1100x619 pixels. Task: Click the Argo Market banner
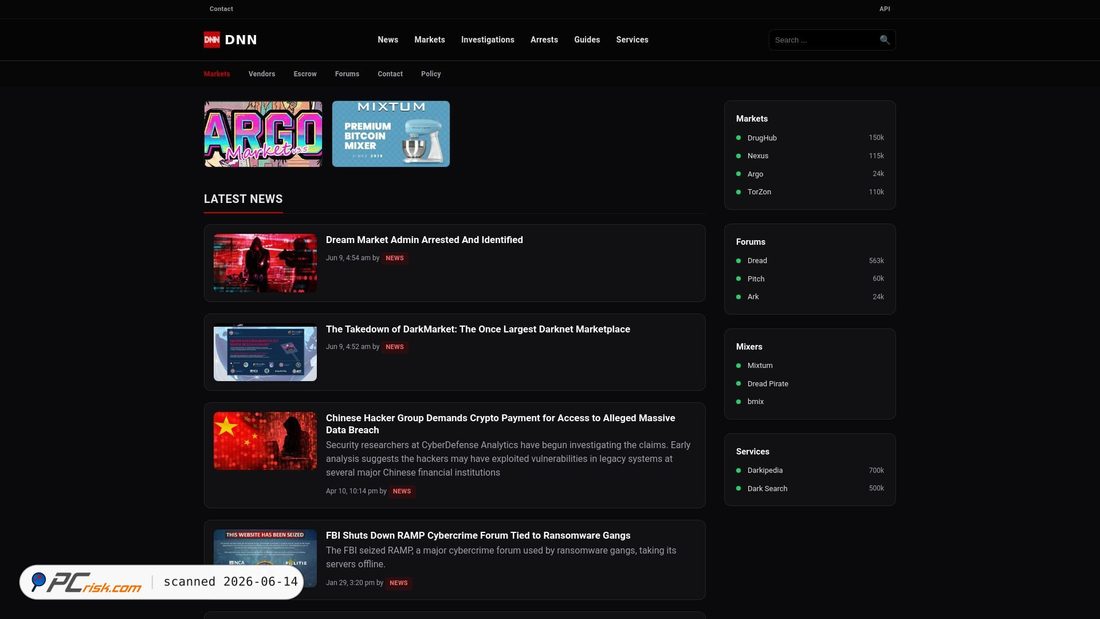point(263,134)
